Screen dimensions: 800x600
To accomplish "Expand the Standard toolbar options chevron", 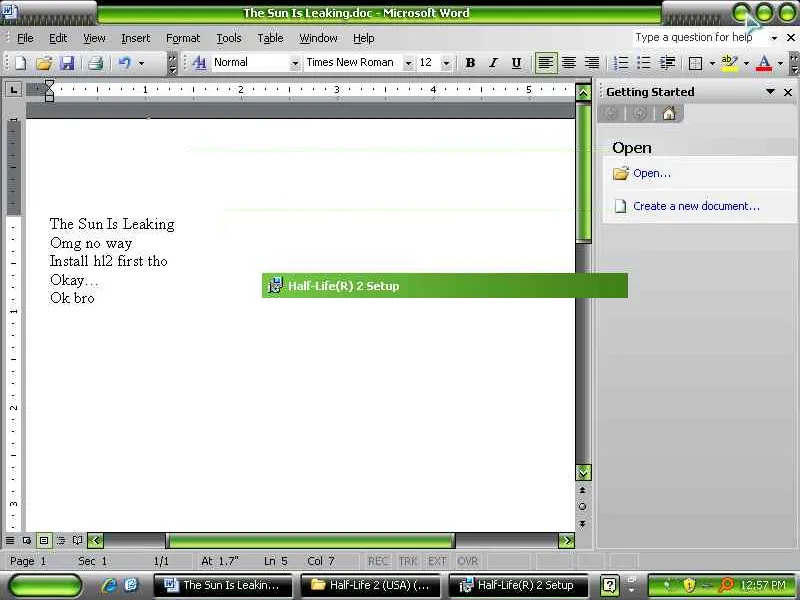I will coord(172,63).
